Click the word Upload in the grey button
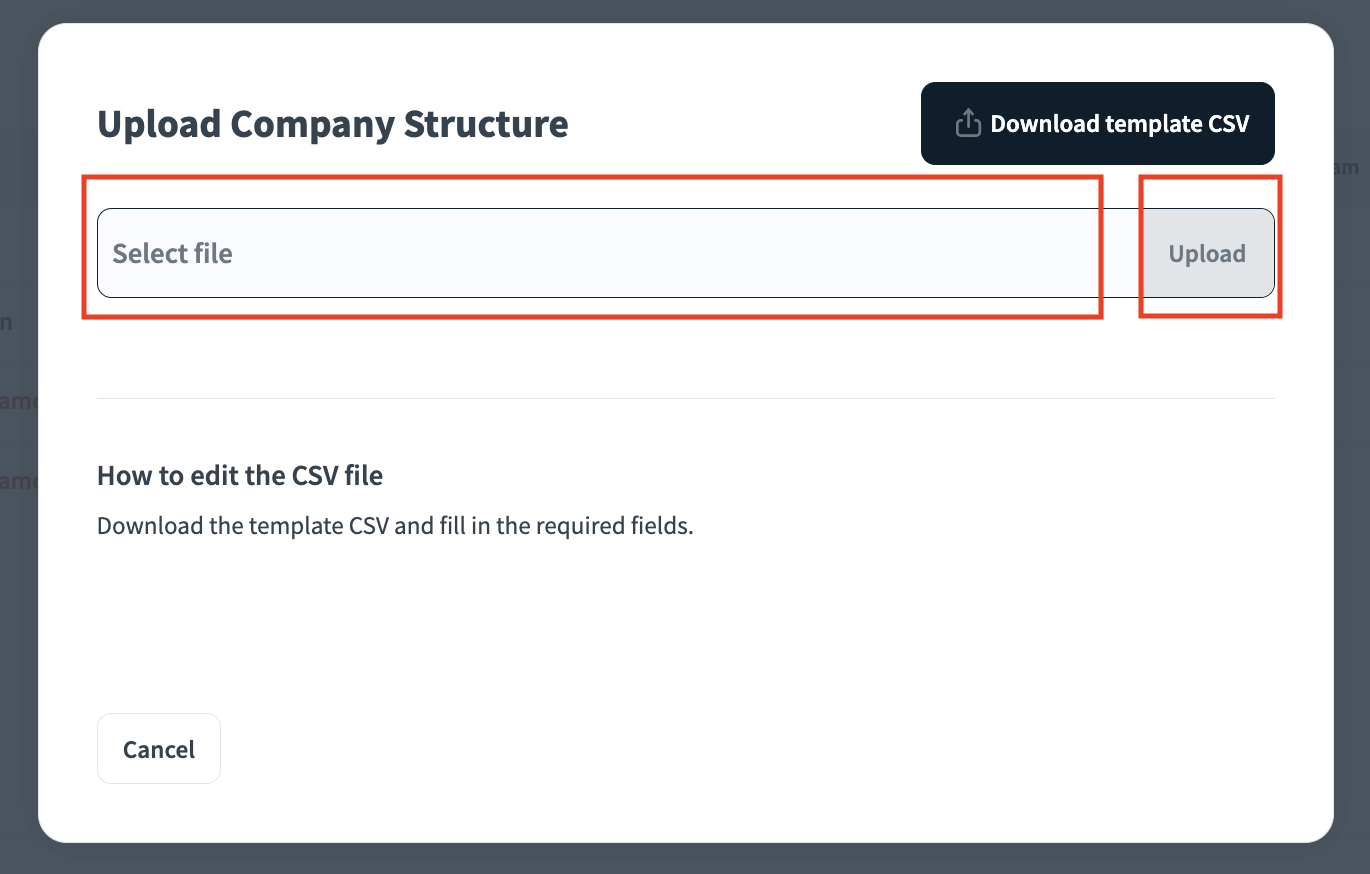Viewport: 1370px width, 874px height. click(1207, 254)
